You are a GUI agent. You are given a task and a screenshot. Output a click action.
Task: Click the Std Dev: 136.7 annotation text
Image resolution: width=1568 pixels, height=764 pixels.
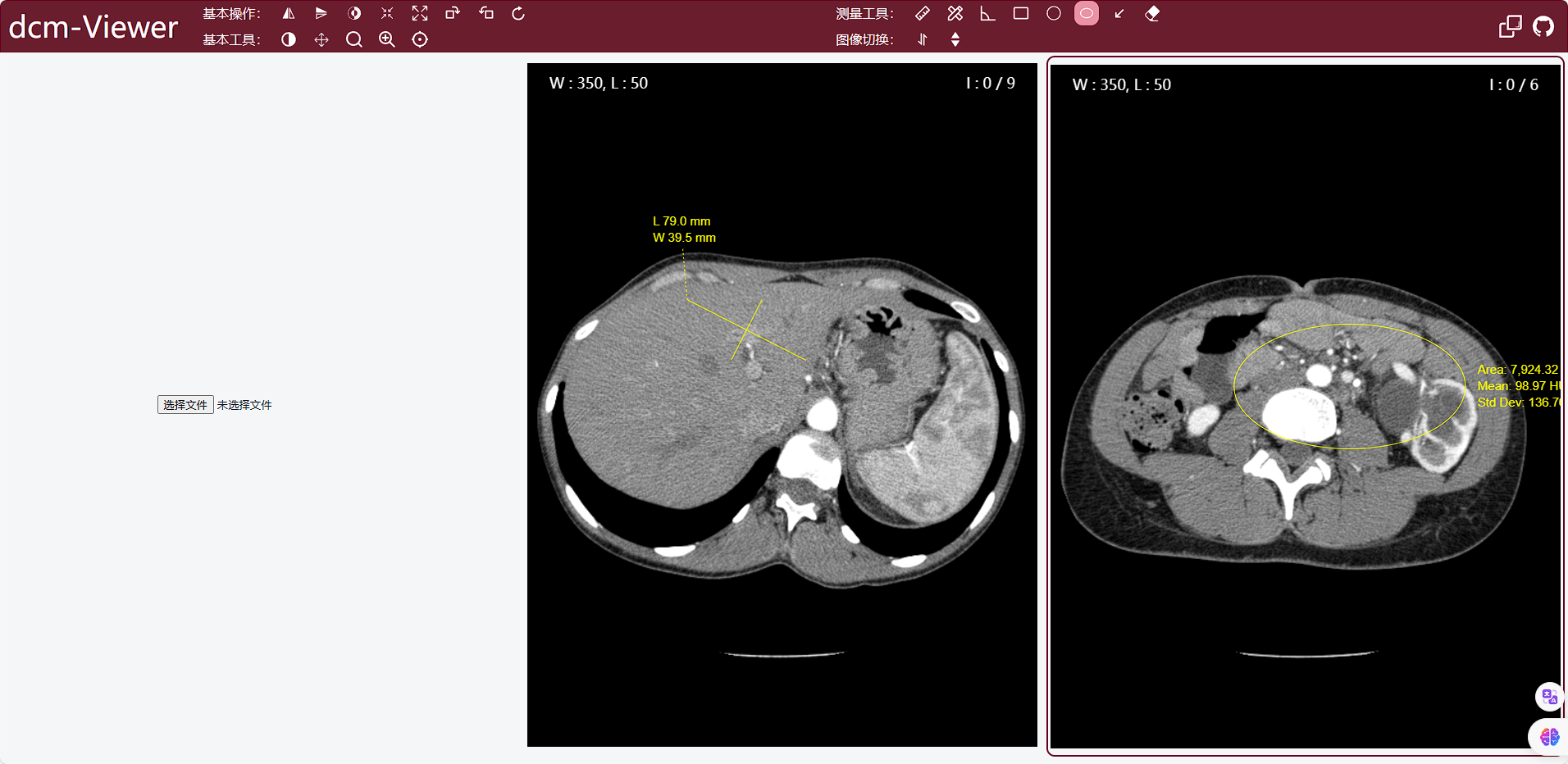click(1518, 402)
